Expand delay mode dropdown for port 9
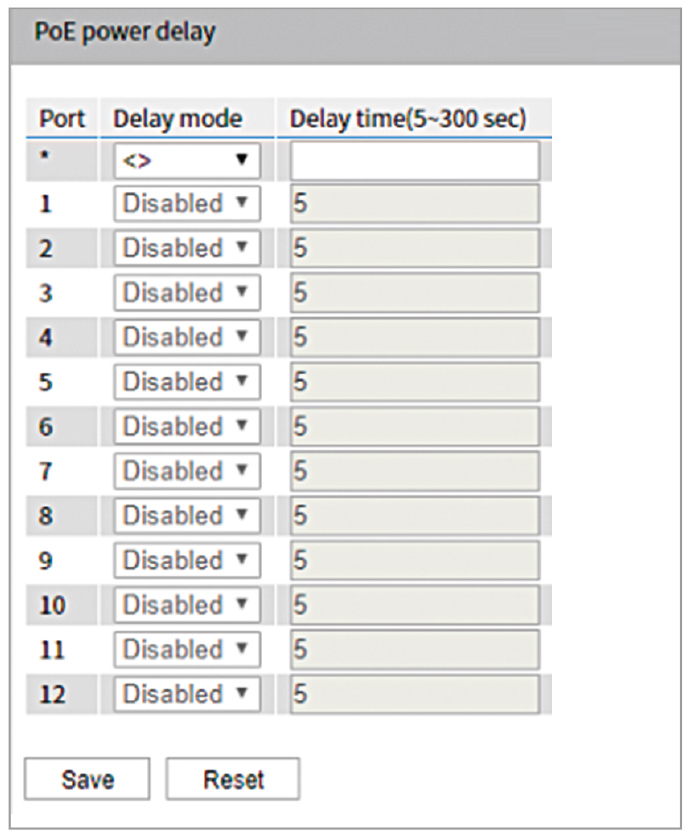This screenshot has height=839, width=689. click(186, 560)
